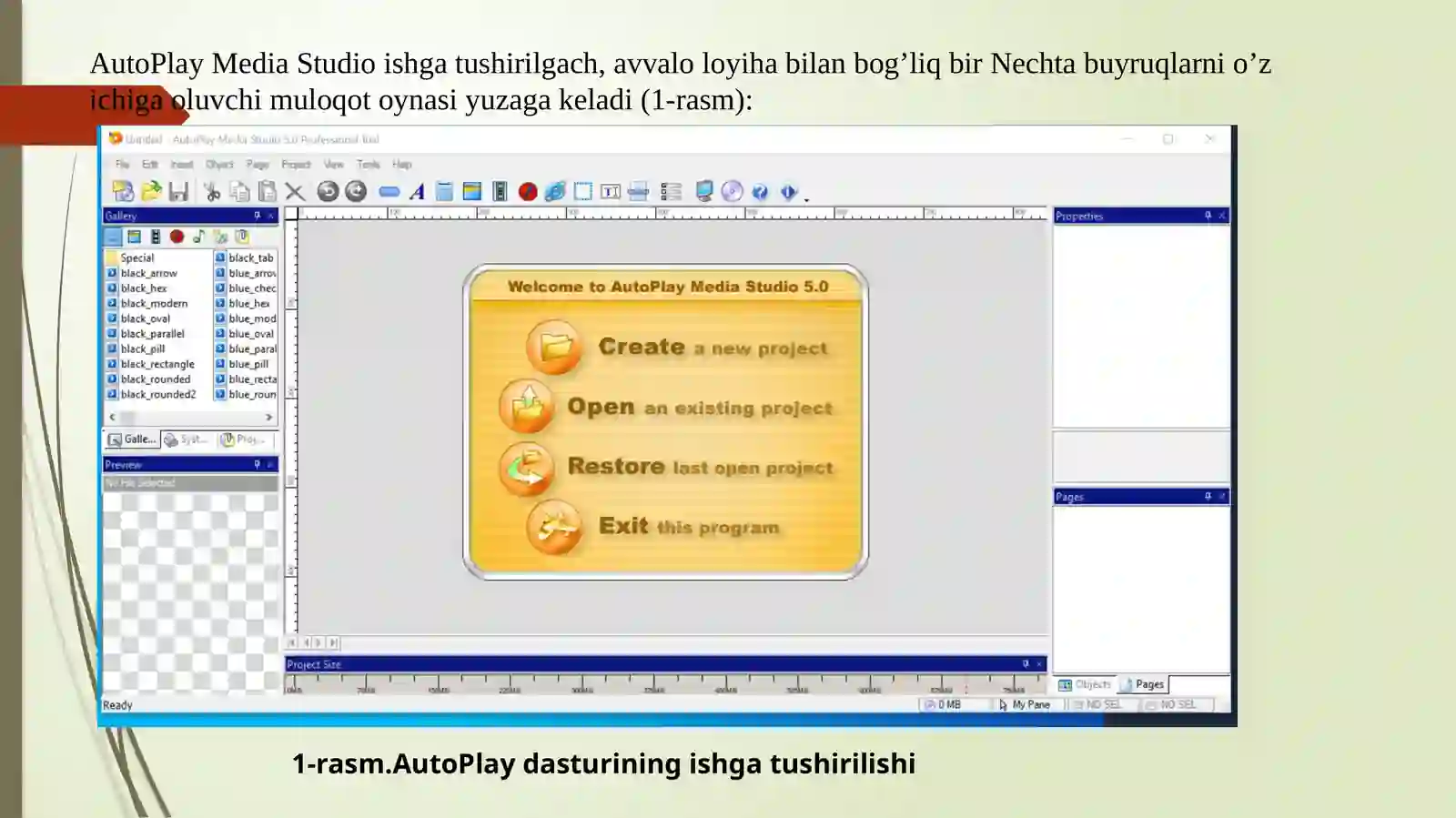This screenshot has height=818, width=1456.
Task: Insert a Button object from toolbar
Action: pos(389,192)
